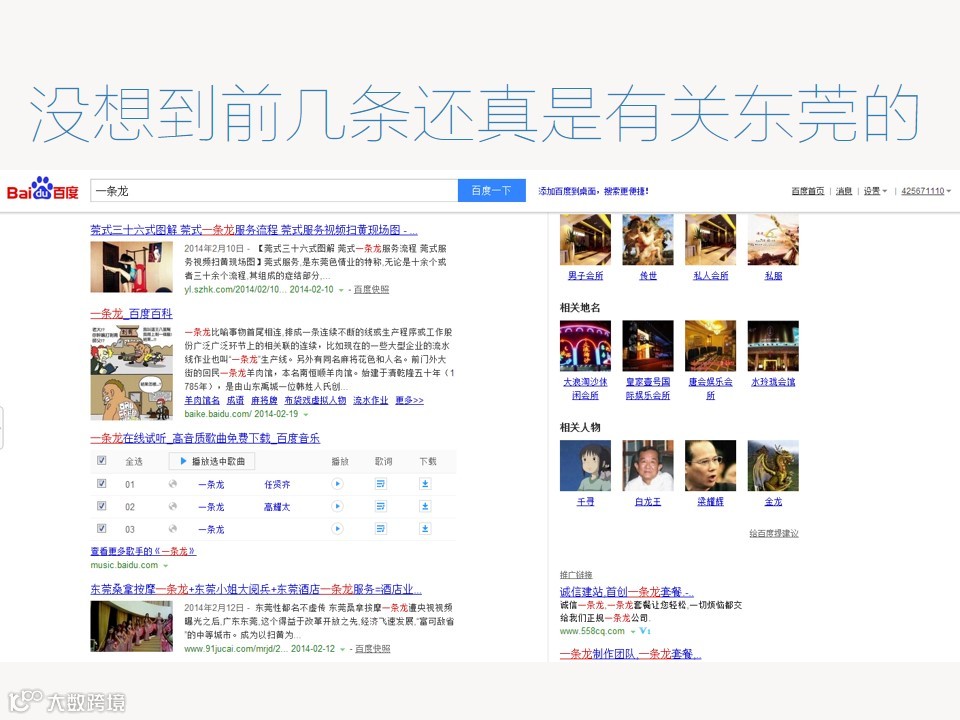Play song 01 by 任贤齐
Screen dimensions: 960x720
tap(337, 484)
